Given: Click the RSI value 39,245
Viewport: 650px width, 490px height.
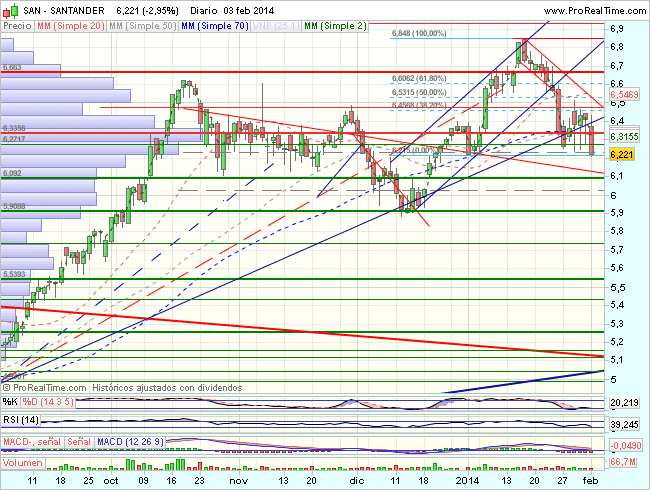Looking at the screenshot, I should (624, 425).
